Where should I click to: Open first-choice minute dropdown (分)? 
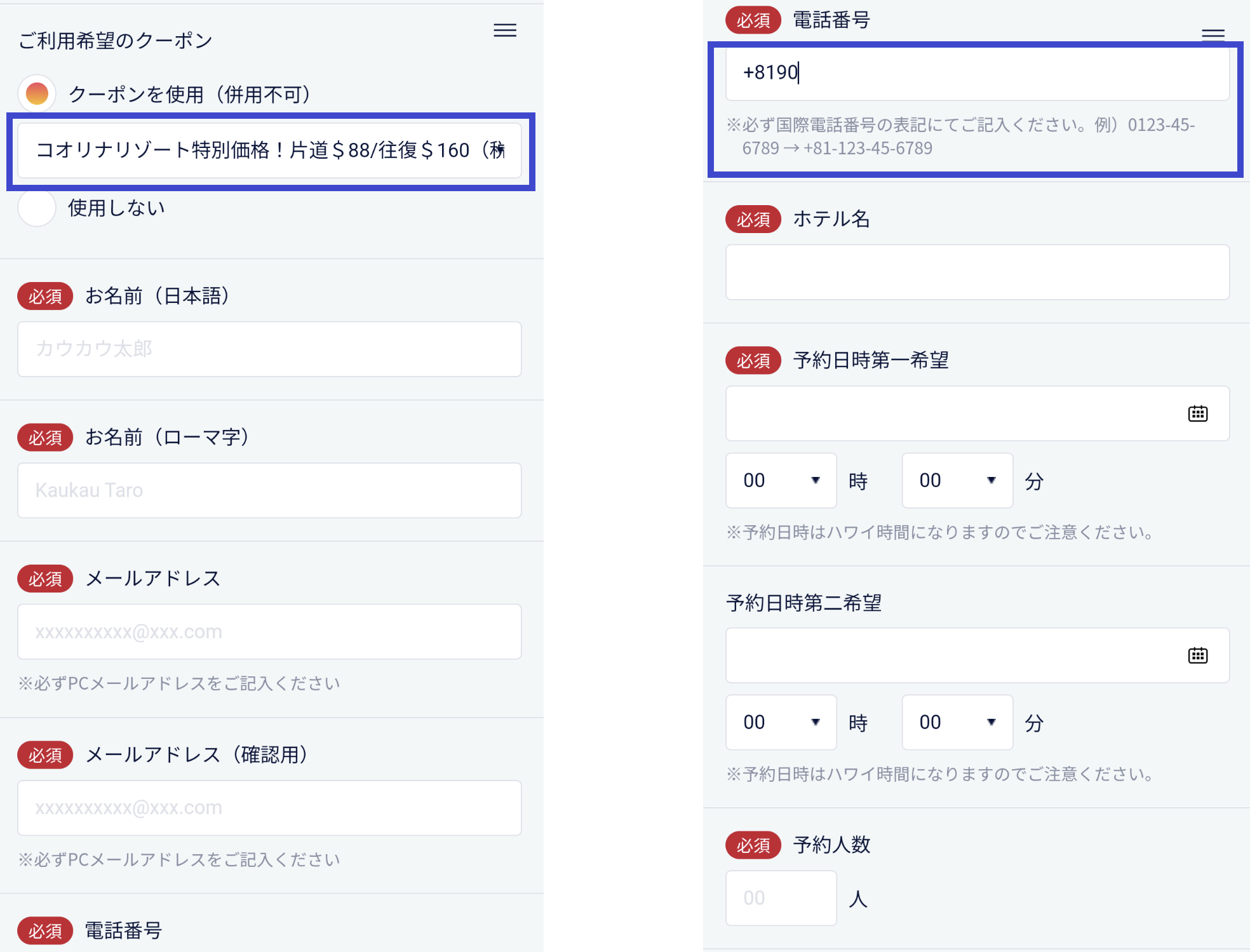[x=957, y=480]
